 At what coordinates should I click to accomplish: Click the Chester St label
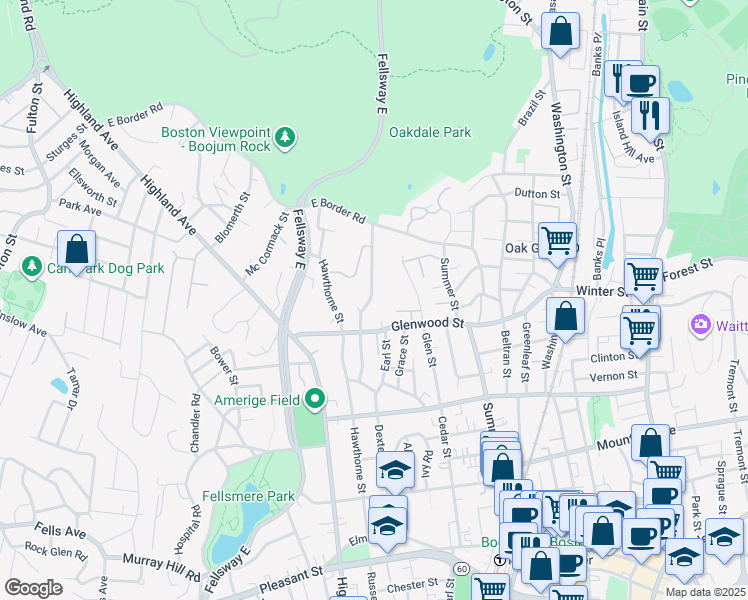(x=412, y=585)
